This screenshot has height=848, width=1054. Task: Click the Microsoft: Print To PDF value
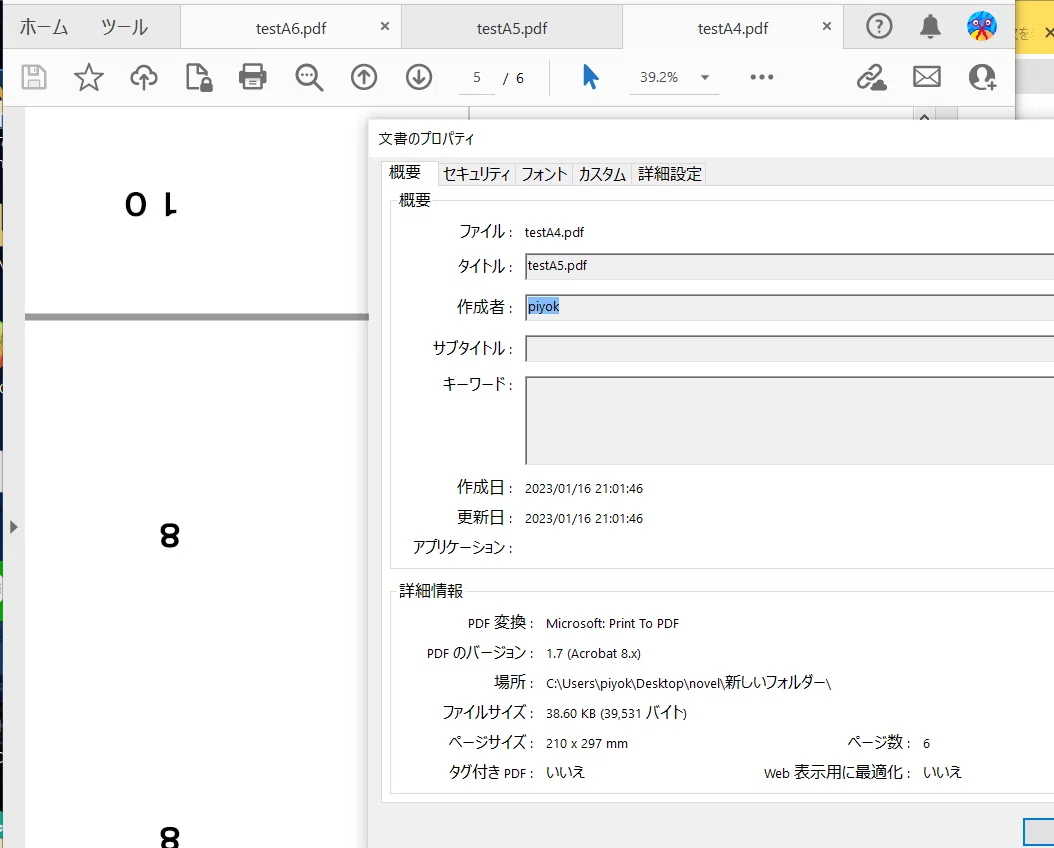pos(612,624)
